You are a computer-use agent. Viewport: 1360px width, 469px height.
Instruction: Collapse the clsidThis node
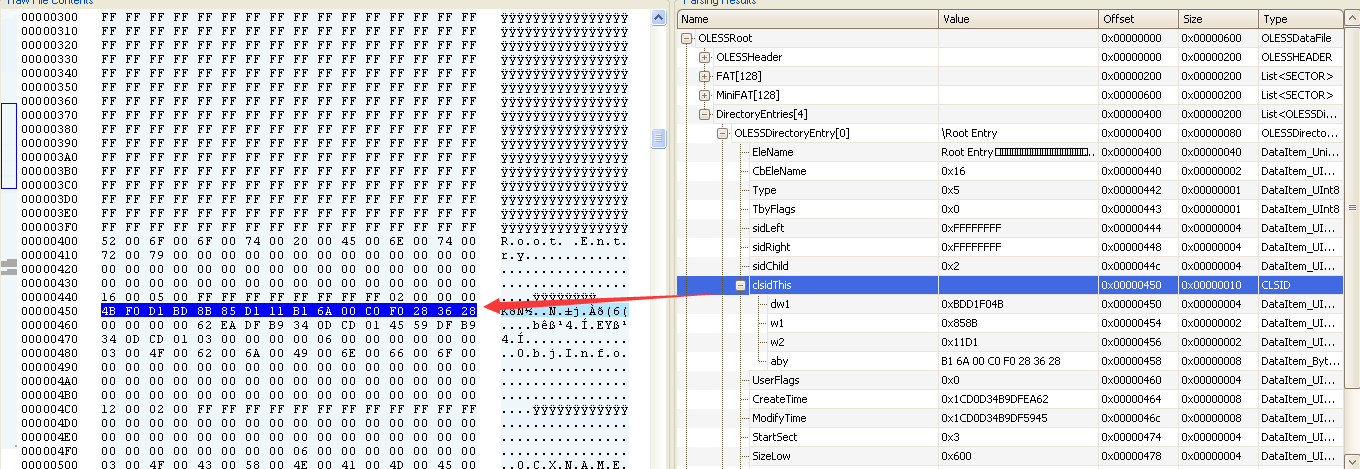coord(741,285)
